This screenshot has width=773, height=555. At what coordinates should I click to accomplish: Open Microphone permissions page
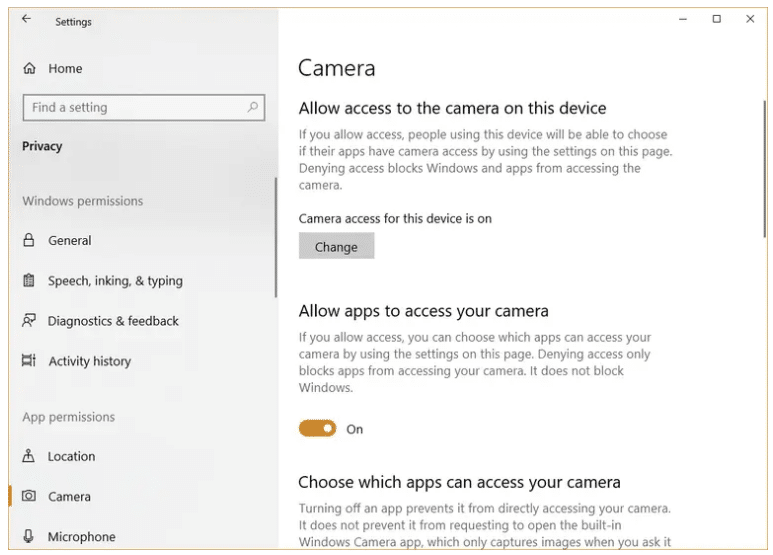click(82, 537)
